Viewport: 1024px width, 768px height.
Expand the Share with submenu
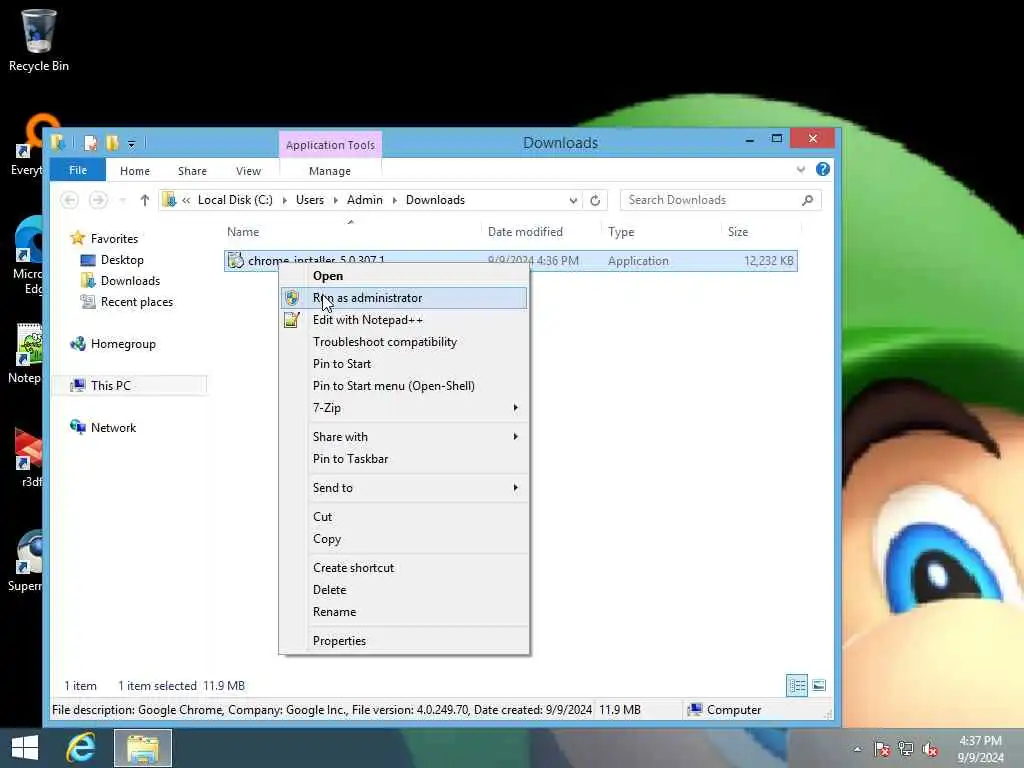click(x=404, y=437)
